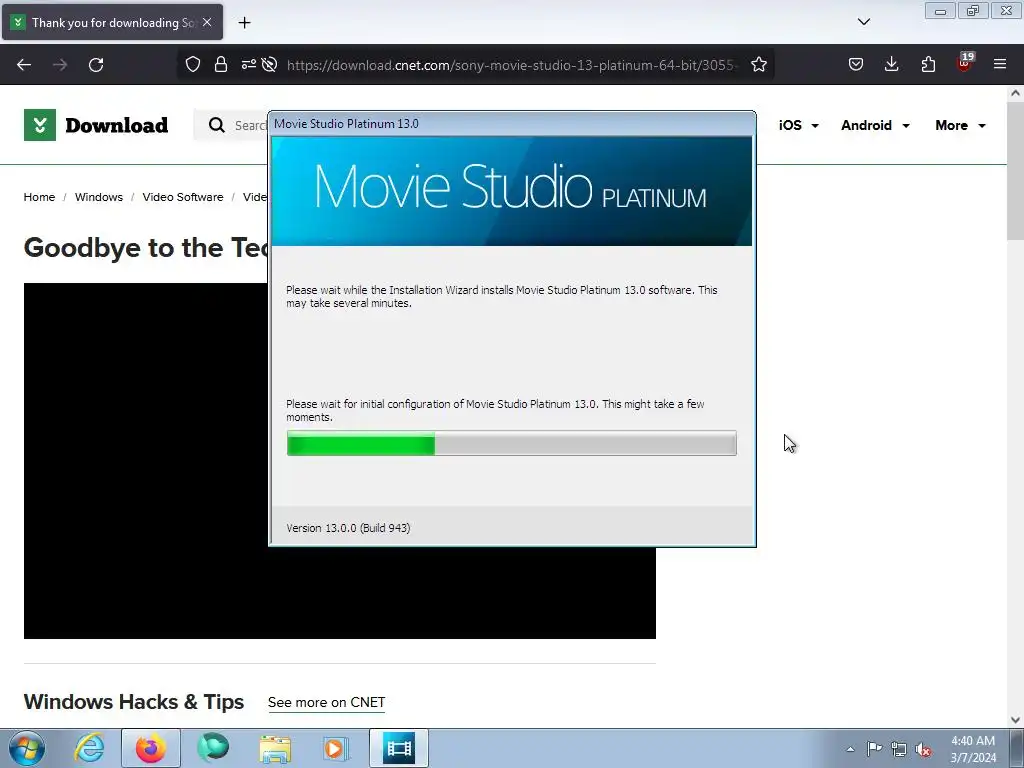Click the page scrollbar up arrow

coord(1015,93)
